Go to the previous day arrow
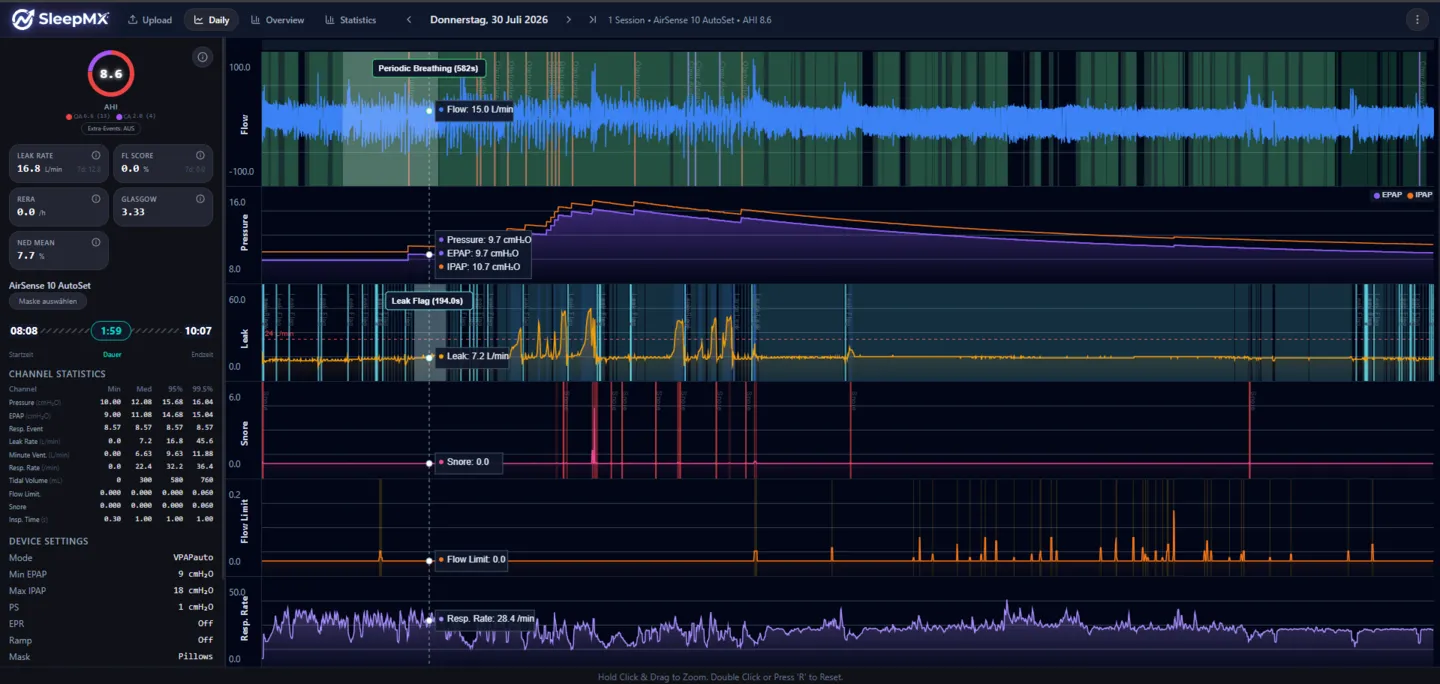This screenshot has width=1440, height=684. click(x=408, y=19)
